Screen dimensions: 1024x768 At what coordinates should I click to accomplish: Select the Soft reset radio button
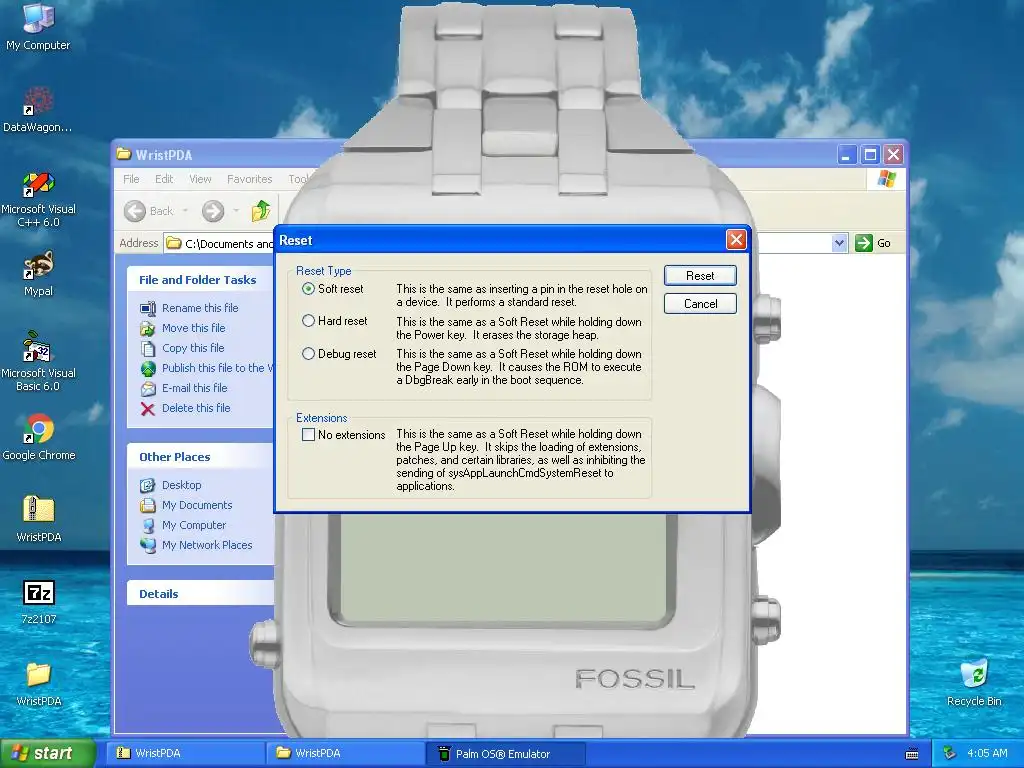(x=308, y=289)
